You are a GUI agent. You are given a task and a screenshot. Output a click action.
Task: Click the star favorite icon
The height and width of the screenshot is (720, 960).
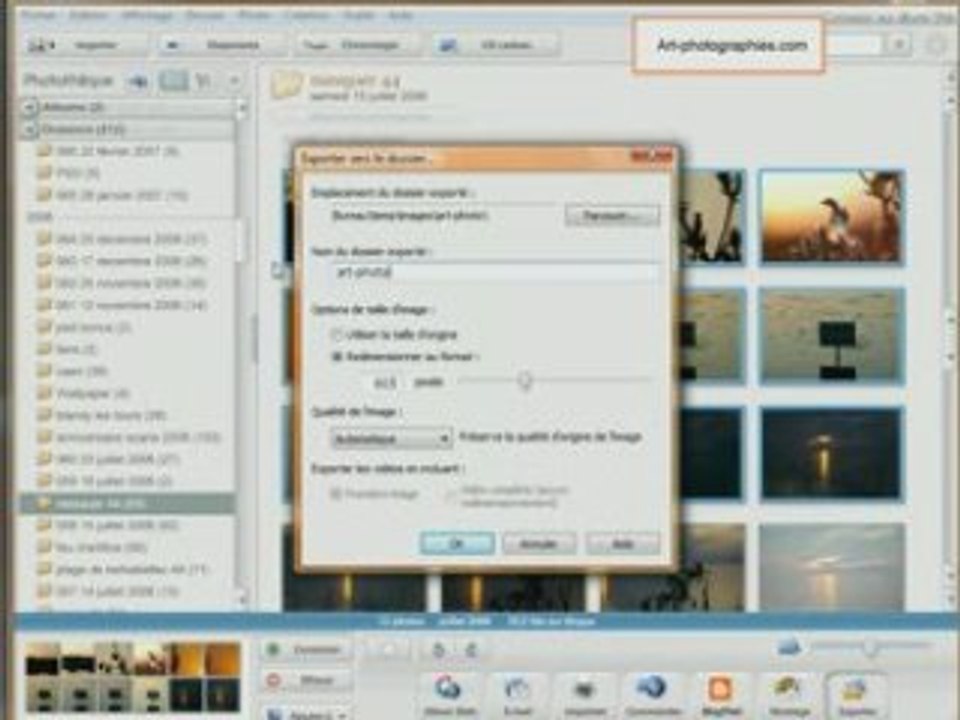click(x=388, y=649)
